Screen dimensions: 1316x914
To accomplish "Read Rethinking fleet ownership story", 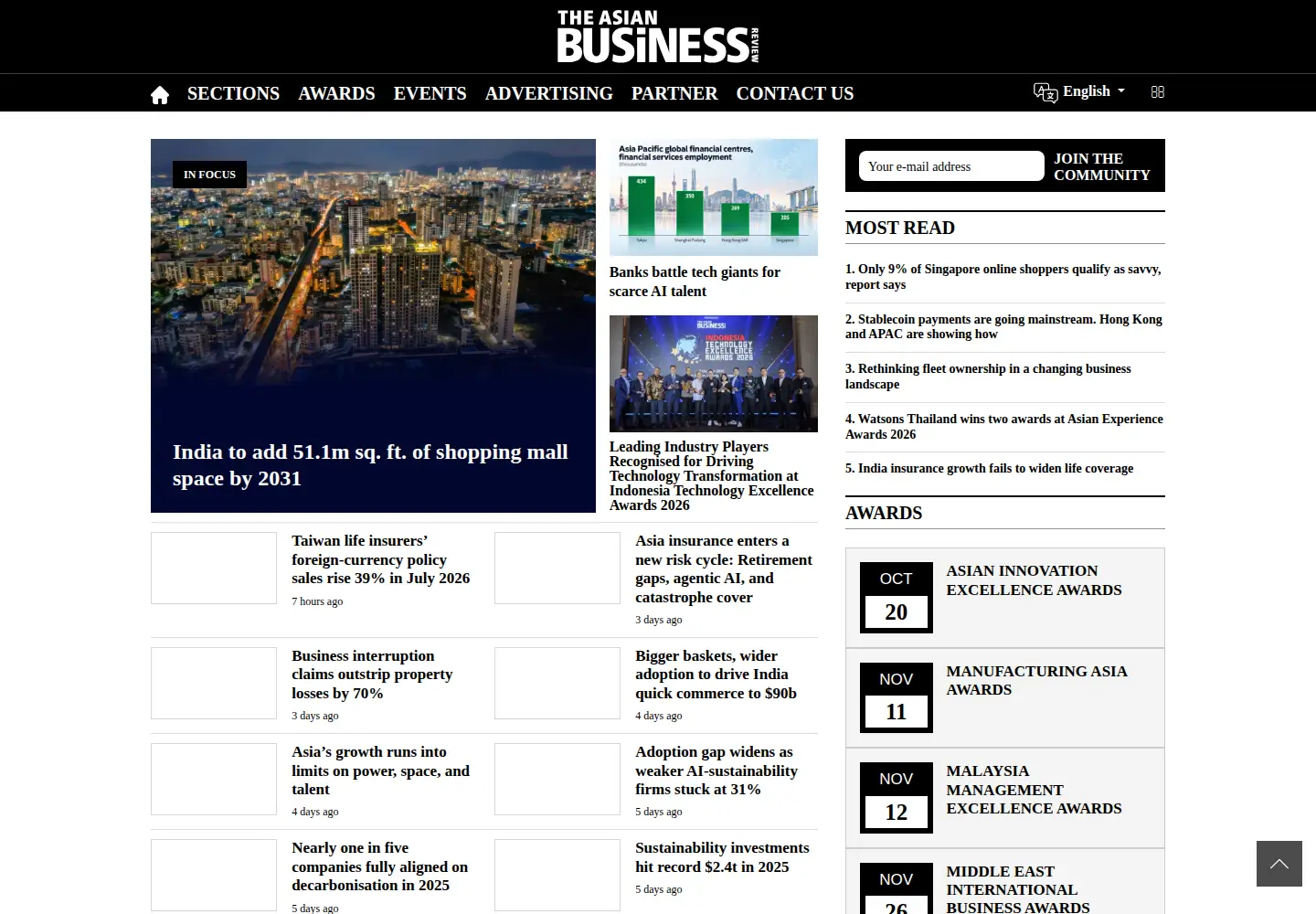I will 988,377.
